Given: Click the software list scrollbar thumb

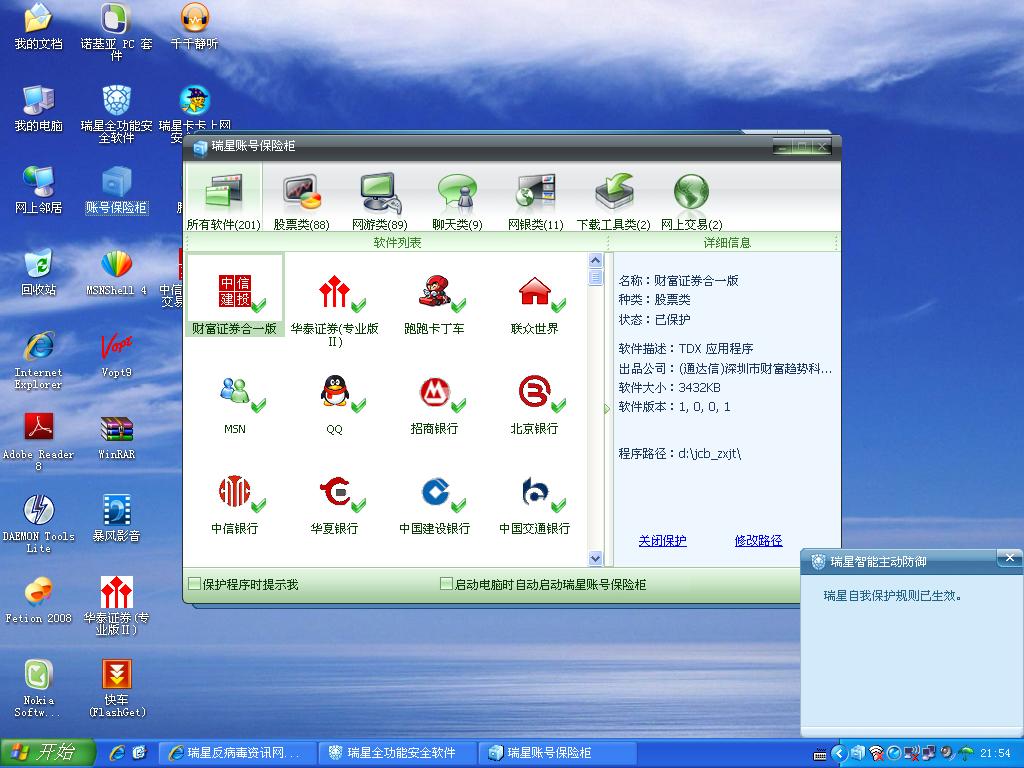Looking at the screenshot, I should point(595,278).
